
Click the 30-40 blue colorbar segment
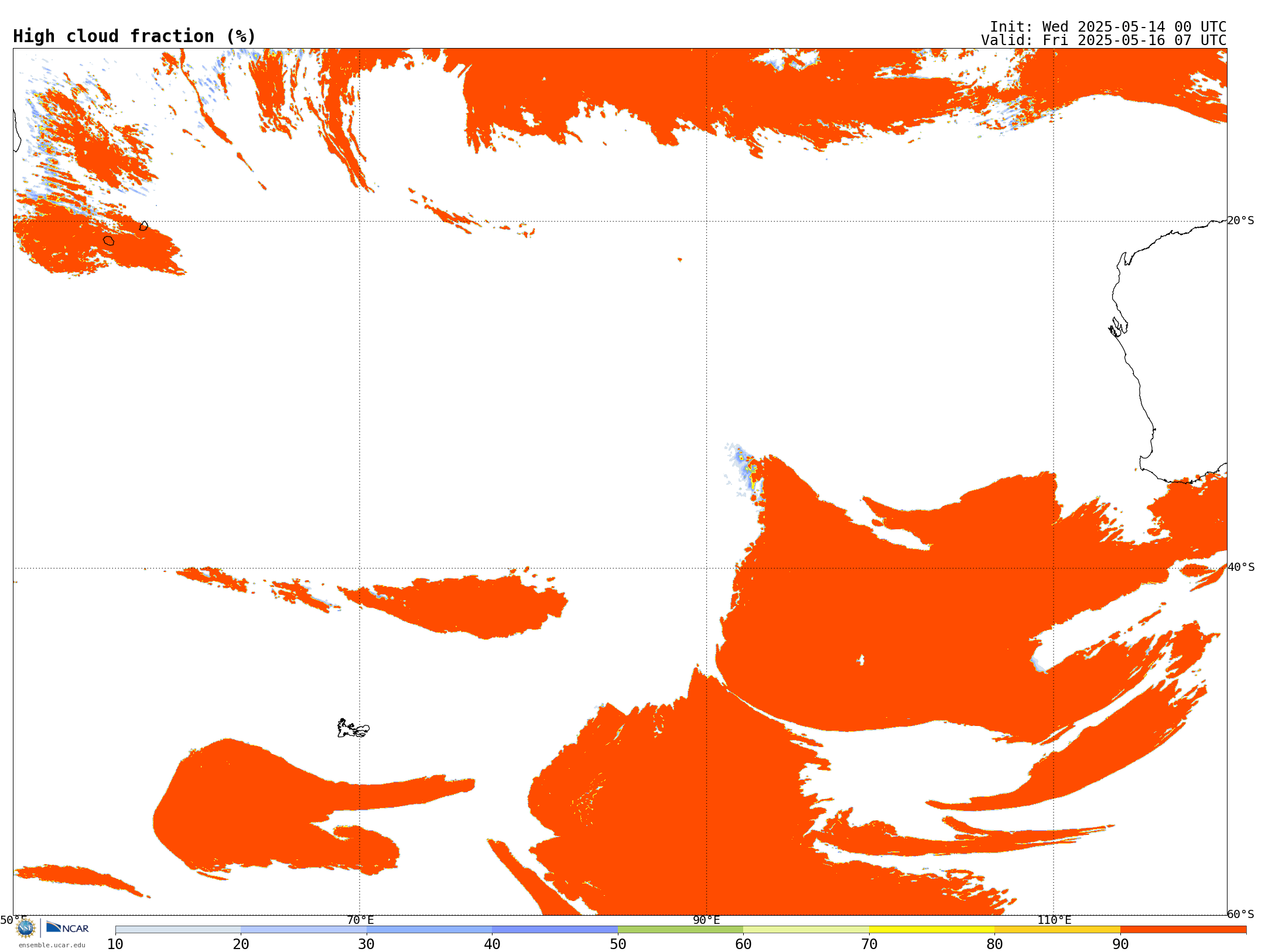tap(429, 930)
